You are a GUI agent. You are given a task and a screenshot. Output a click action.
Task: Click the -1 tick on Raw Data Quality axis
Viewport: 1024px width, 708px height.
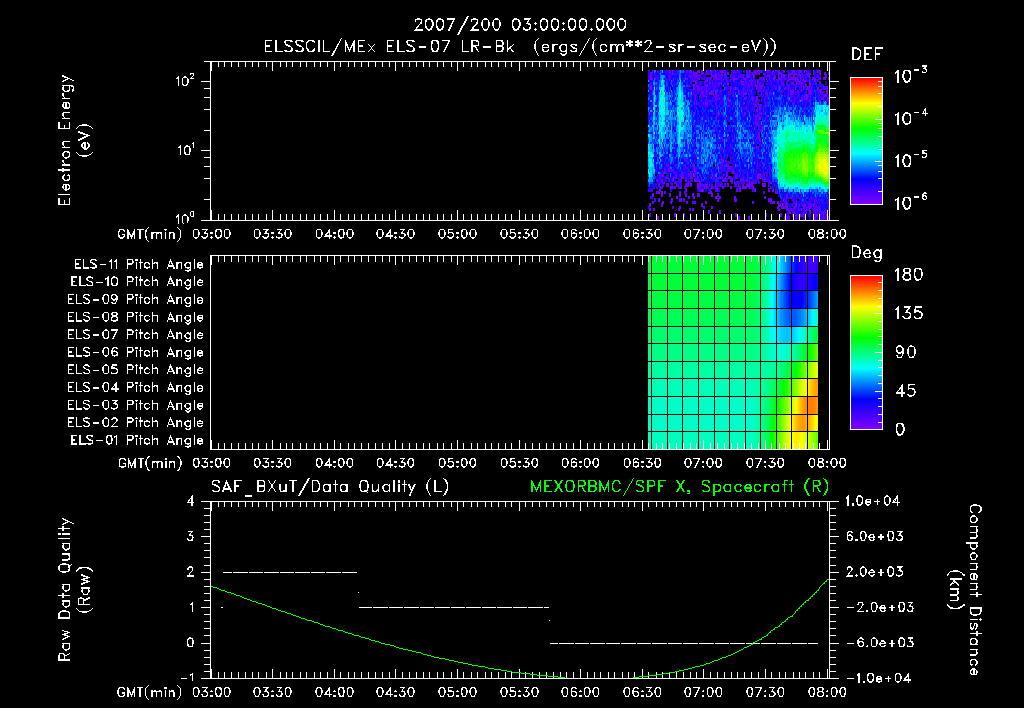tap(187, 677)
